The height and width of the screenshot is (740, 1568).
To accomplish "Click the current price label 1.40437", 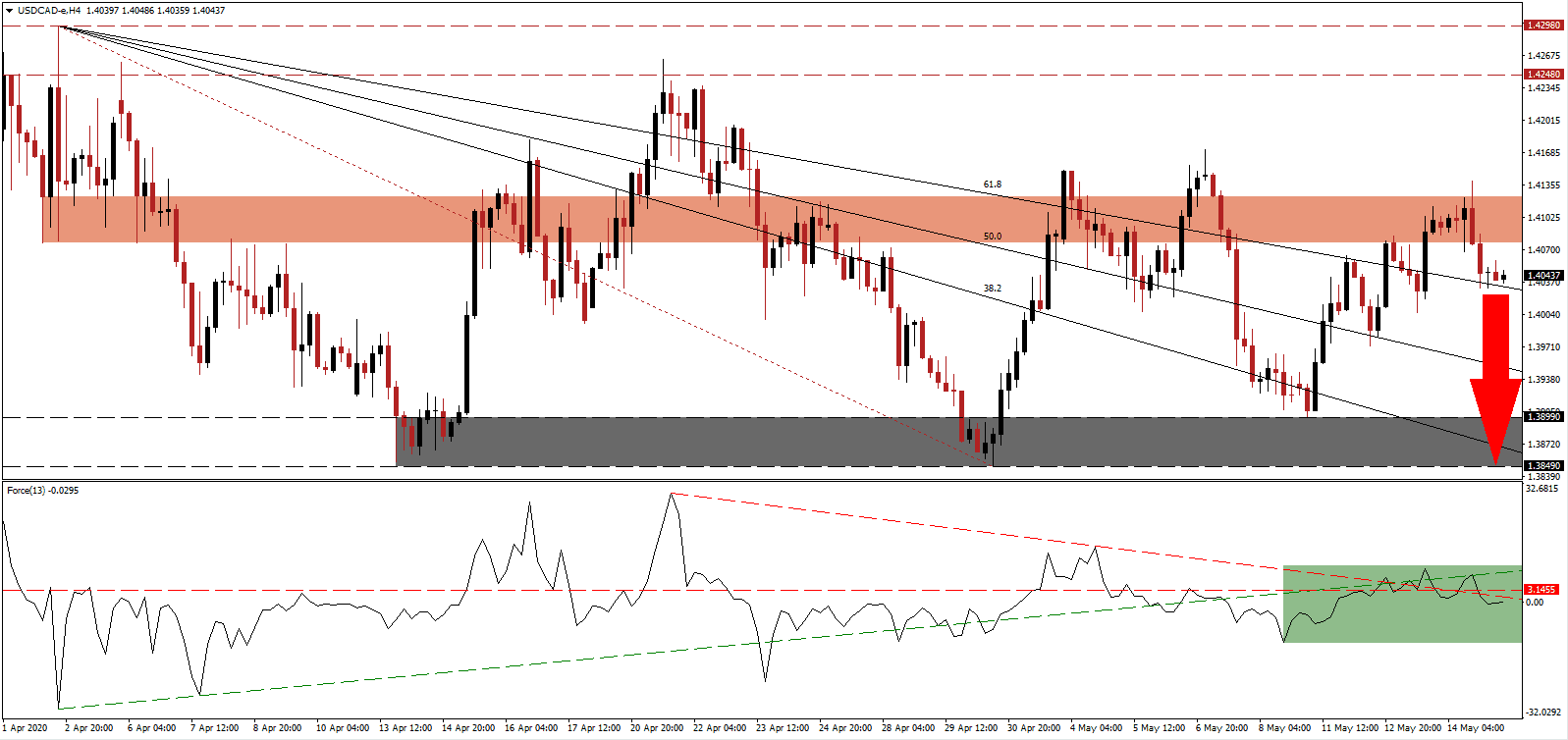I will tap(1542, 276).
